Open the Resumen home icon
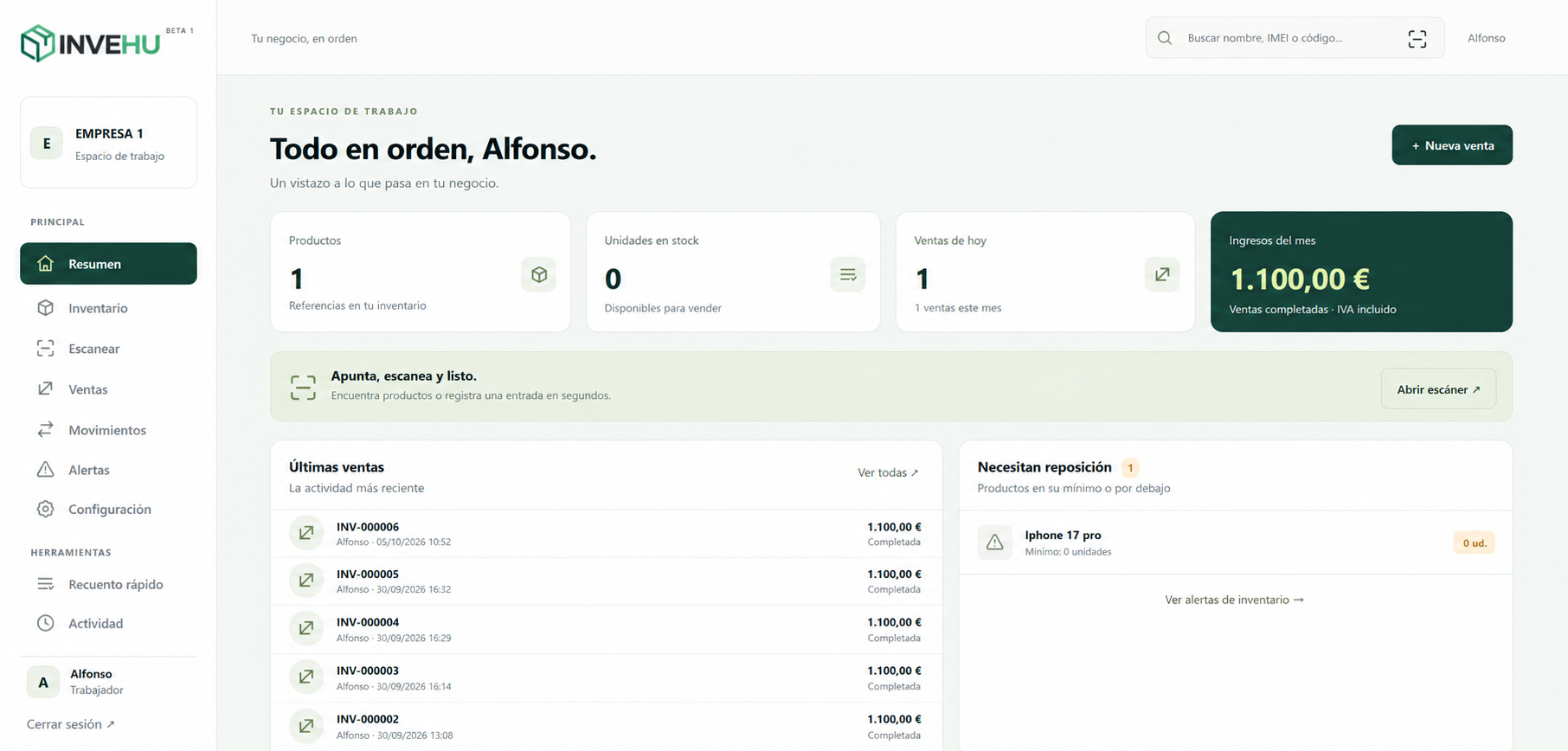Viewport: 1568px width, 751px height. (46, 264)
